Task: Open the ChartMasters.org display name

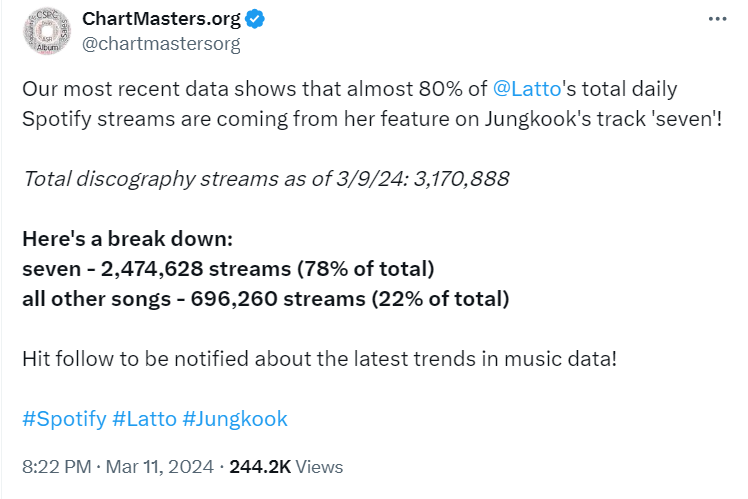Action: (161, 20)
